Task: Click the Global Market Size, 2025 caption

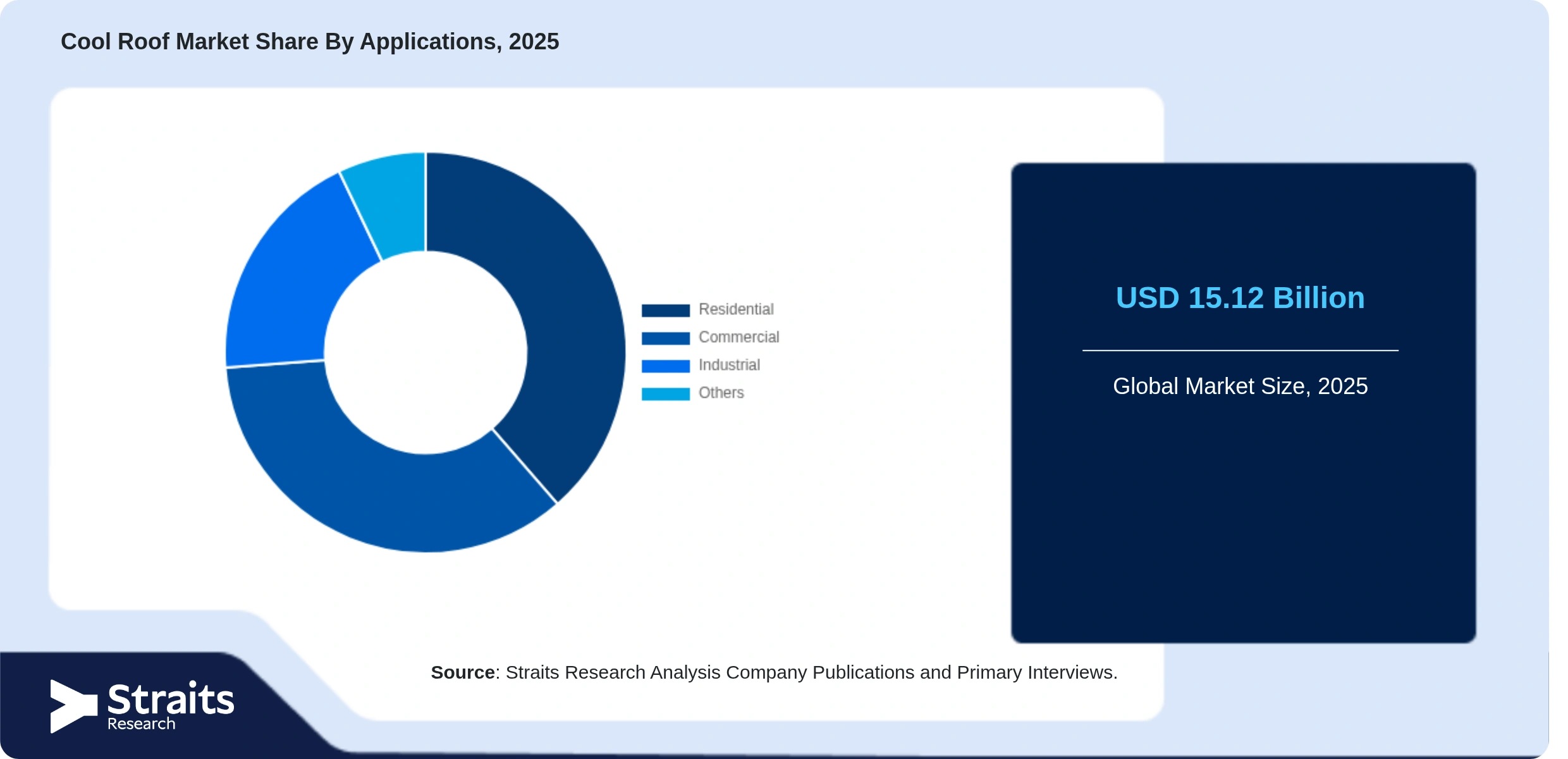Action: (1240, 386)
